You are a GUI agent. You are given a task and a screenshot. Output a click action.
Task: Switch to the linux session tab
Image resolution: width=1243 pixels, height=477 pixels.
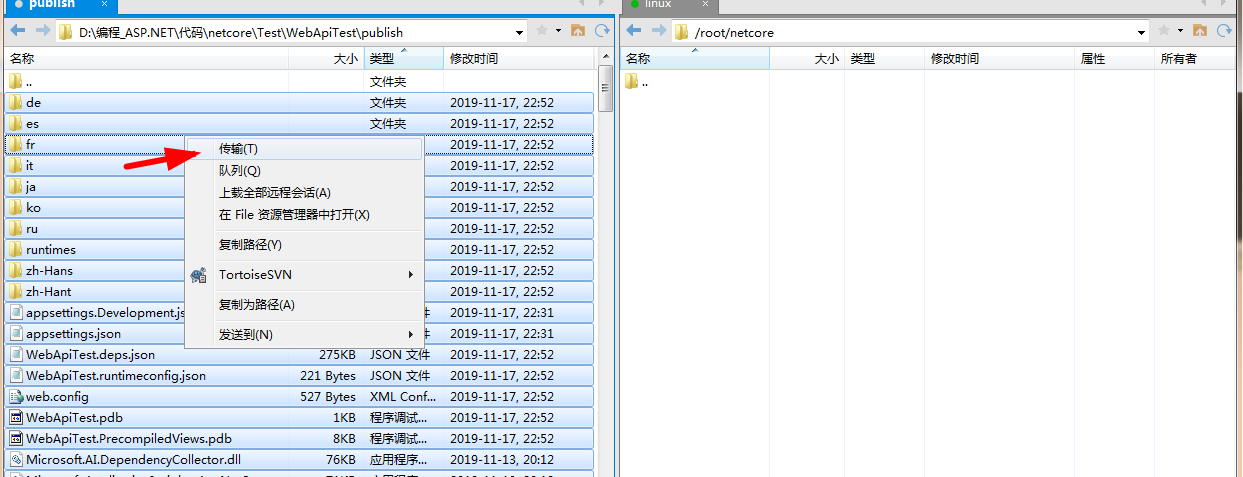click(657, 5)
